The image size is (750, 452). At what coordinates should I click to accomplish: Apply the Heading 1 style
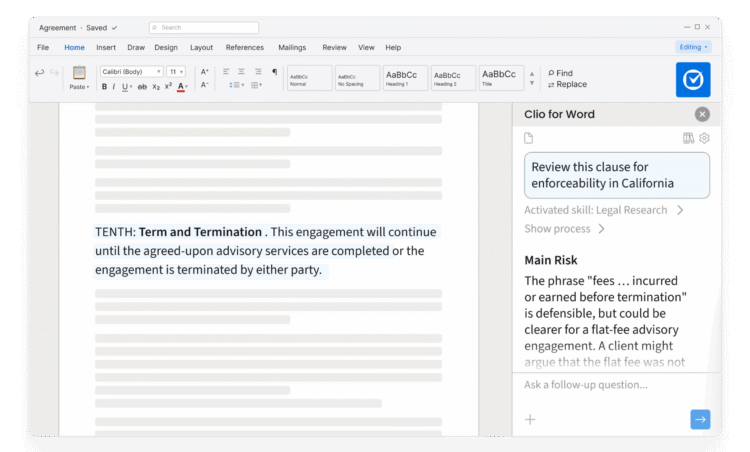(405, 78)
